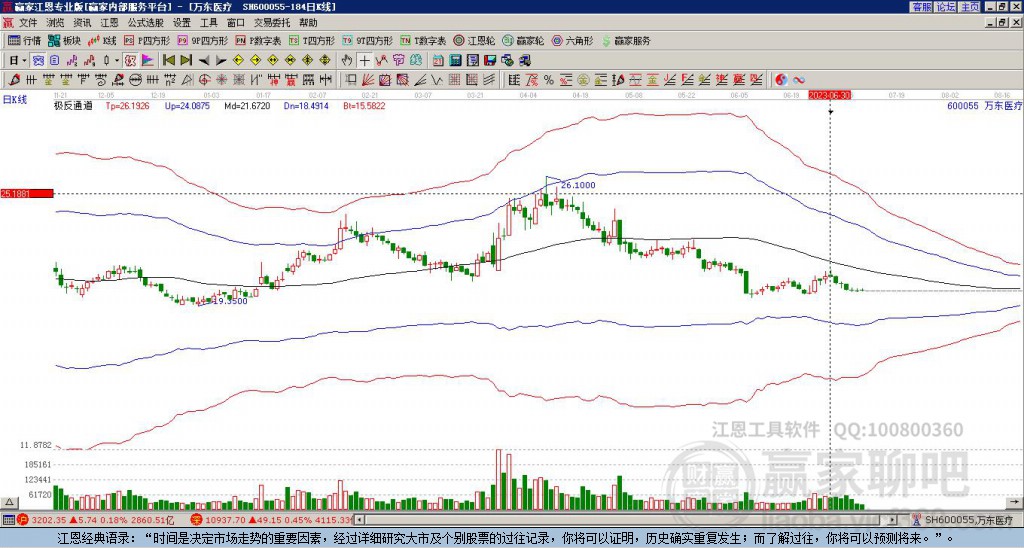Switch to the K线 chart view
Screen dimensions: 1024x548
[x=103, y=40]
